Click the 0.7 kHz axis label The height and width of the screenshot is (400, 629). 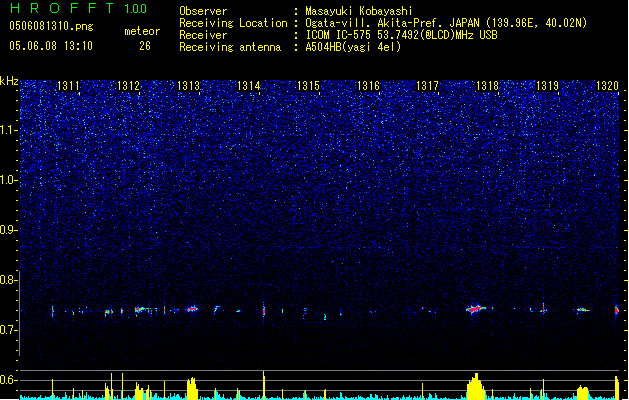click(x=9, y=330)
